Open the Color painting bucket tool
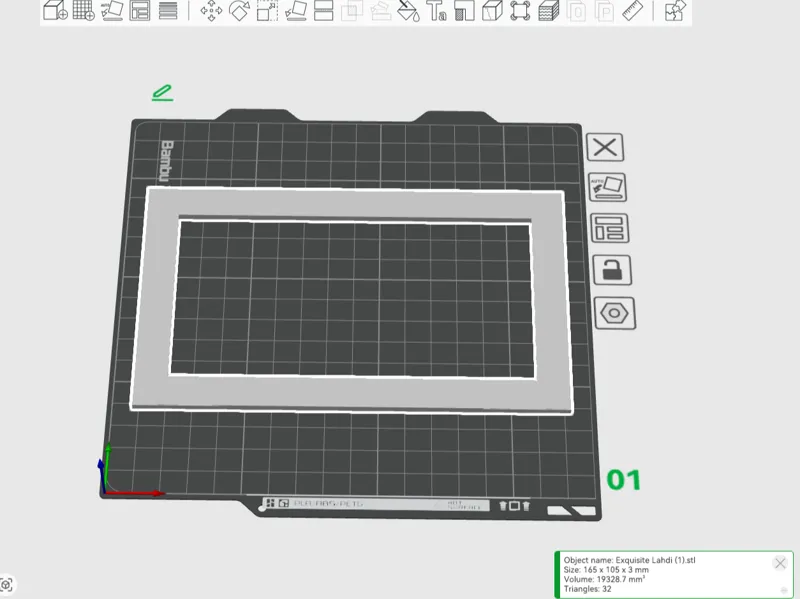Viewport: 800px width, 599px height. point(408,10)
